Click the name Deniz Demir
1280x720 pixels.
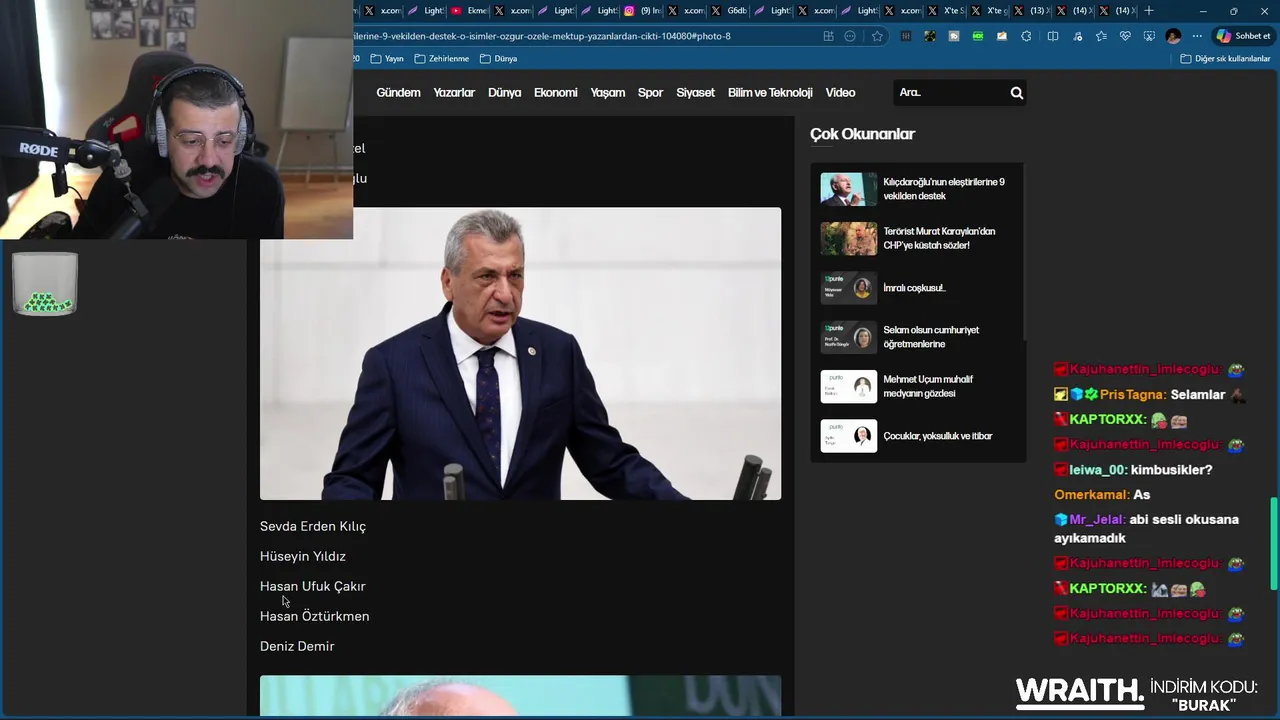click(297, 646)
